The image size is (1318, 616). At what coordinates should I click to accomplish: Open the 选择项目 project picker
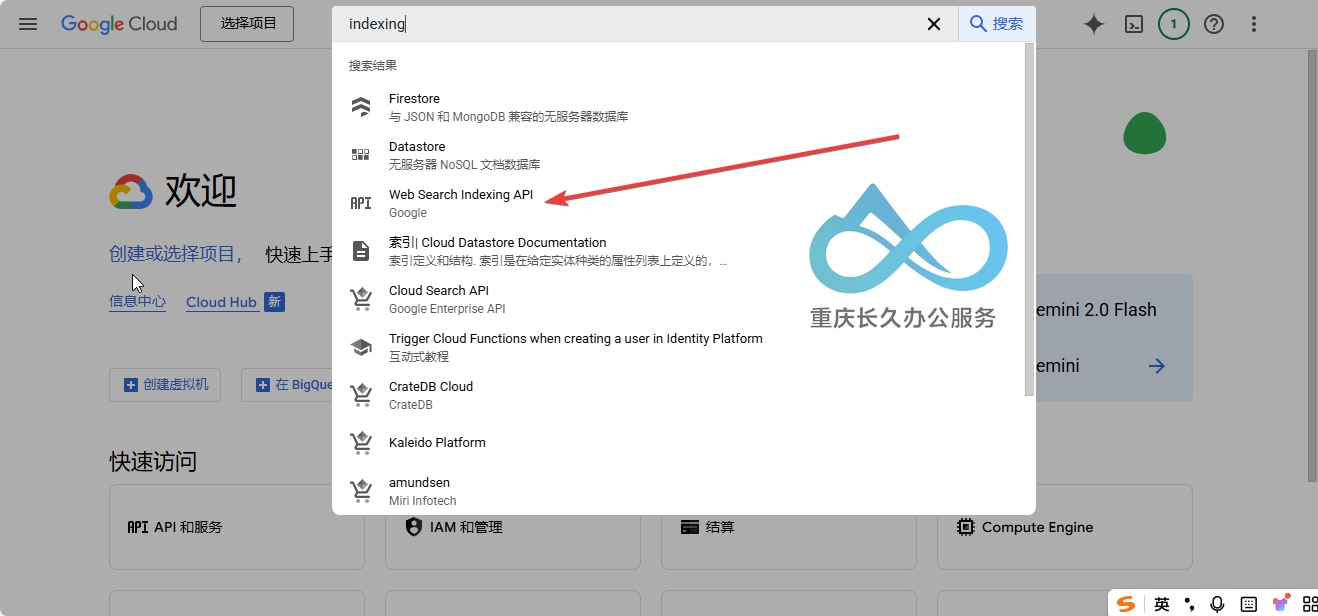point(247,24)
